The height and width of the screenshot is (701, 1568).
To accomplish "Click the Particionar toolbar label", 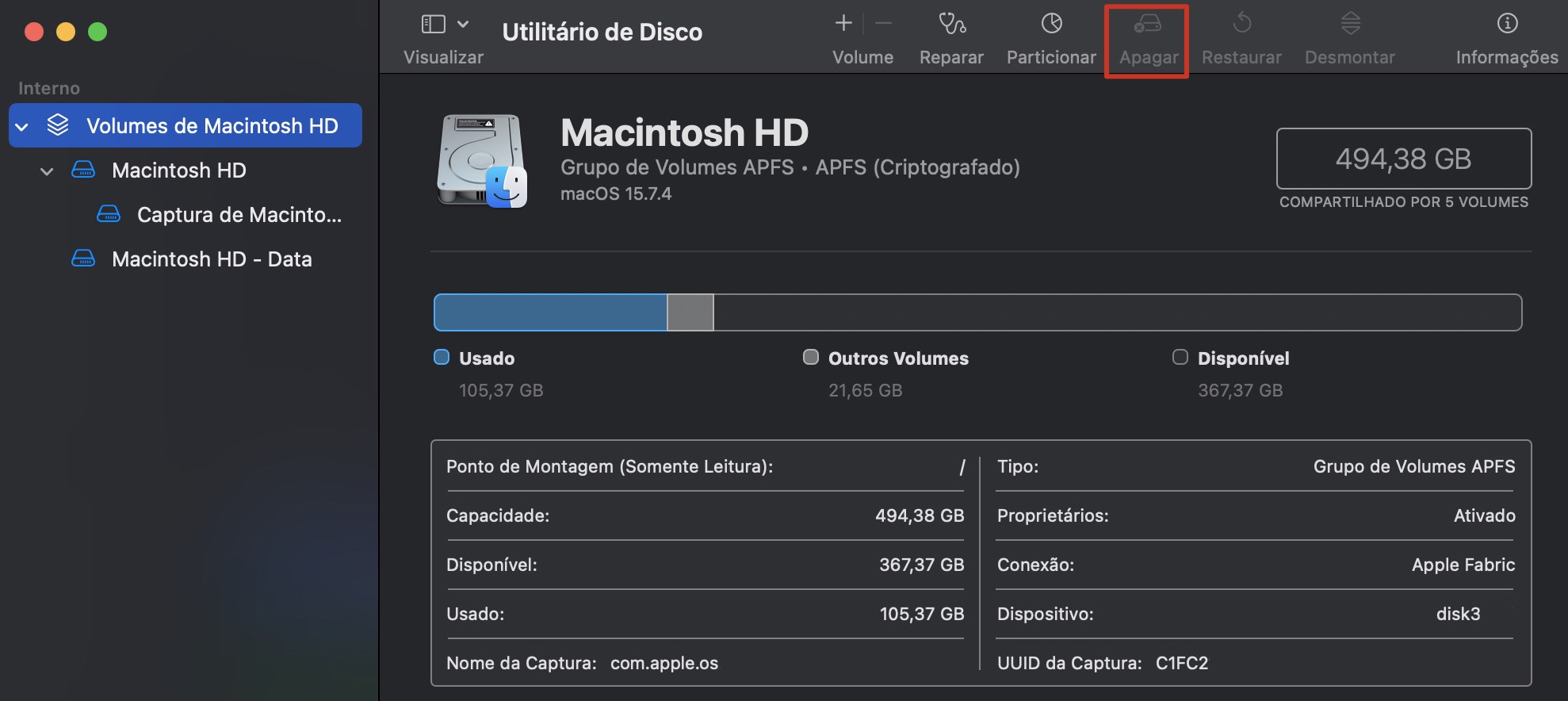I will point(1051,57).
